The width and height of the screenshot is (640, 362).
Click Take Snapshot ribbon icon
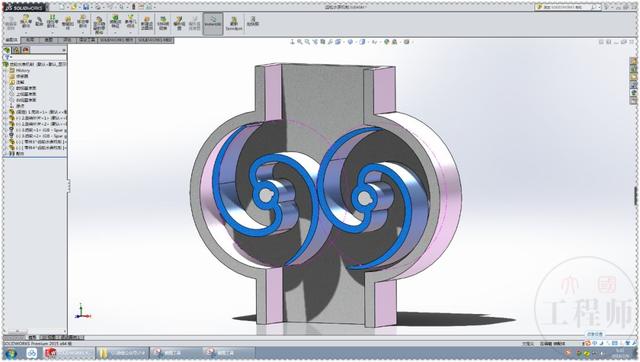[253, 22]
